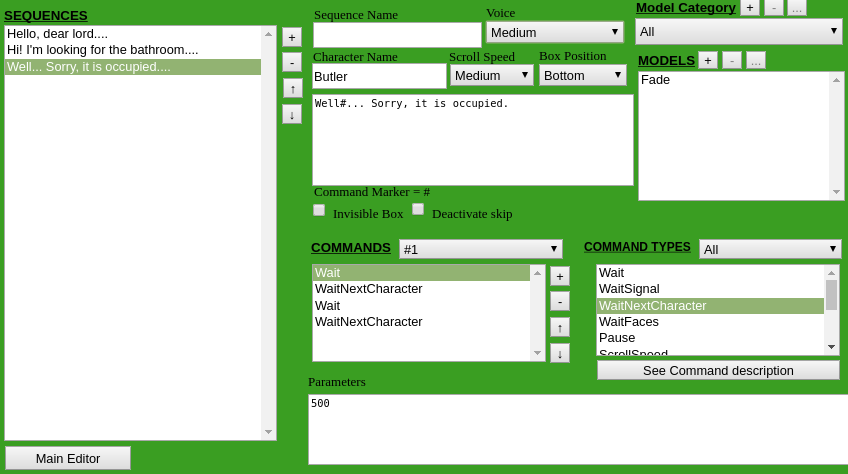Image resolution: width=848 pixels, height=474 pixels.
Task: Toggle the Invisible Box checkbox
Action: pyautogui.click(x=319, y=210)
